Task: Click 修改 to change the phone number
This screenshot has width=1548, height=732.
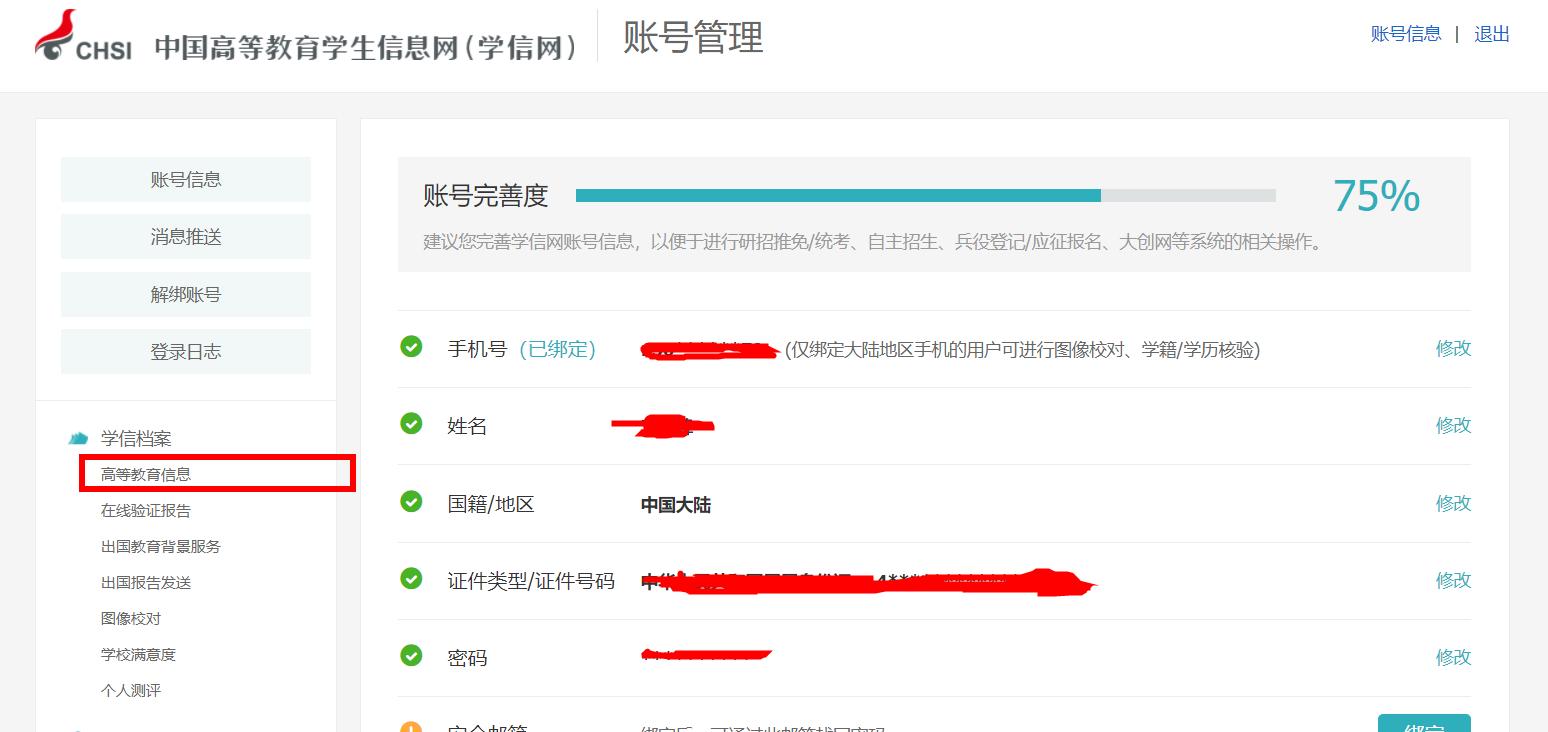Action: (1453, 349)
